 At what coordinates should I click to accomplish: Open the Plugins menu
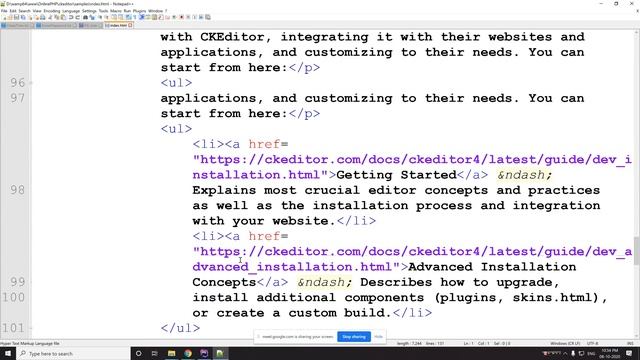tap(139, 11)
